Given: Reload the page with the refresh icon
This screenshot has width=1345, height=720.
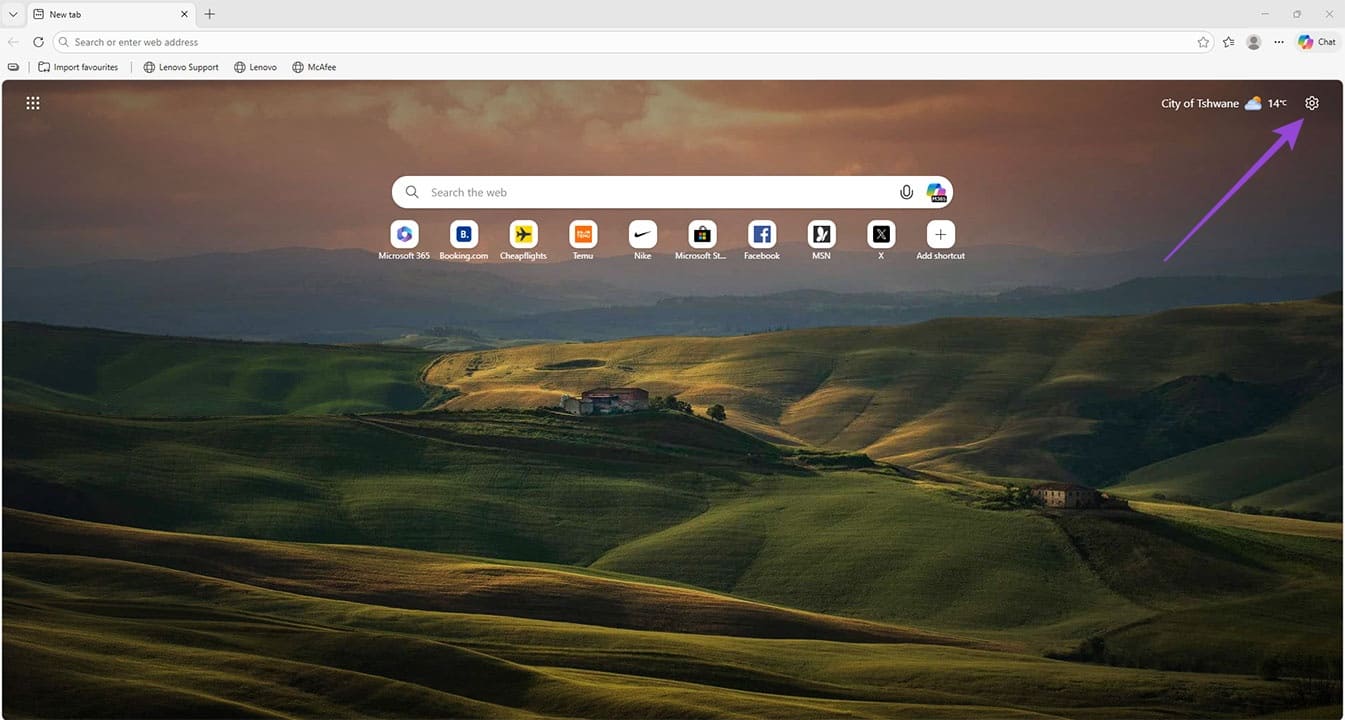Looking at the screenshot, I should (x=38, y=42).
